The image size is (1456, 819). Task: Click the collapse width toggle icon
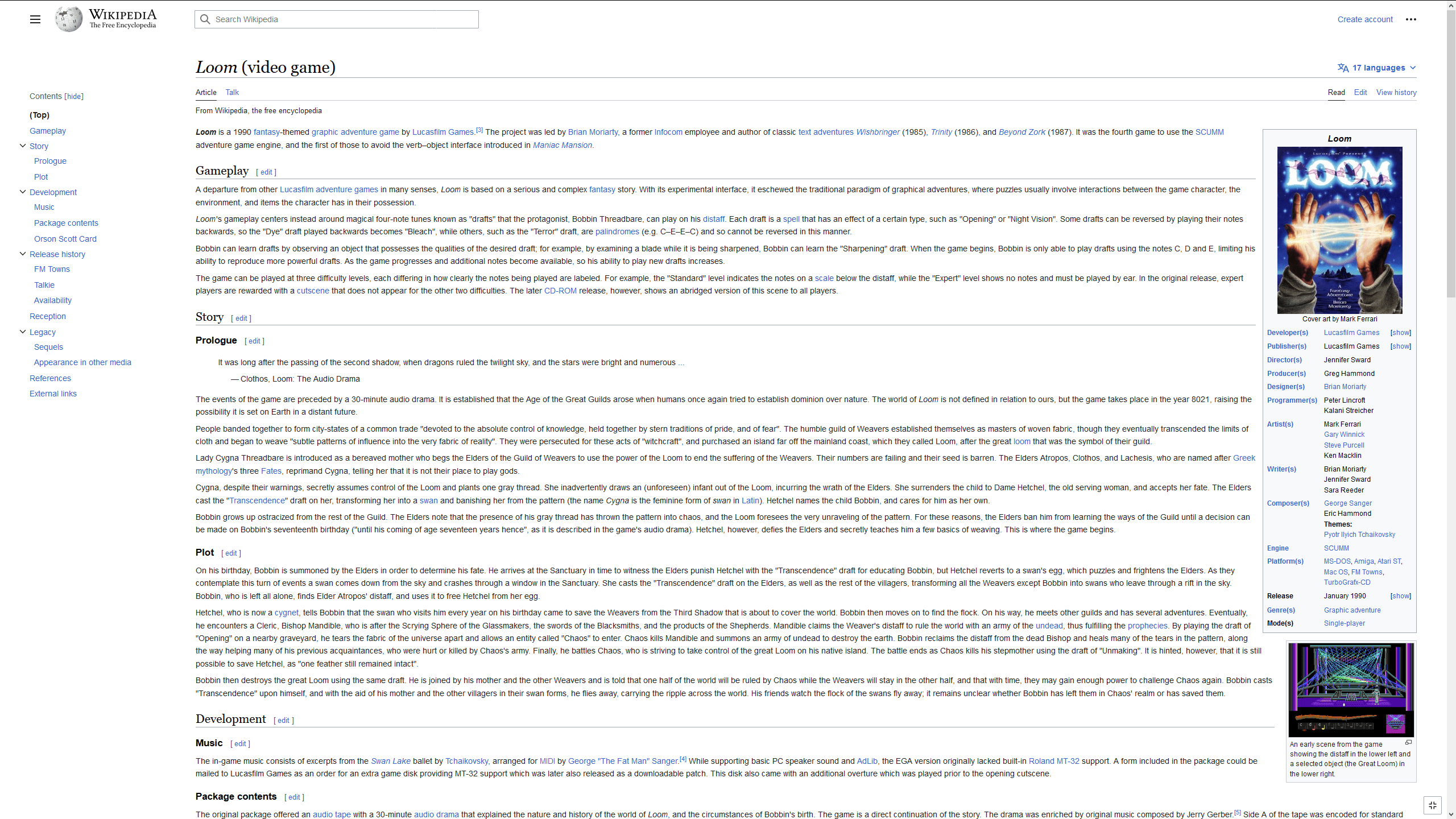point(1433,805)
